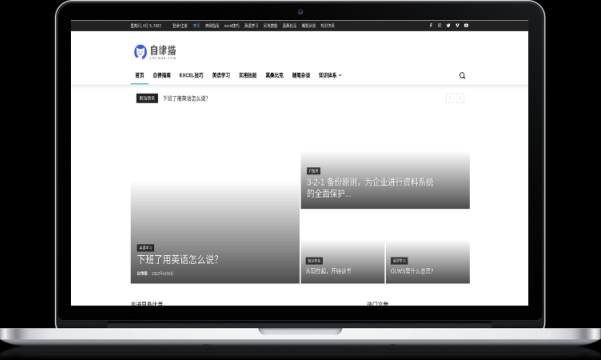Click the search magnifier icon
The height and width of the screenshot is (360, 601).
click(462, 76)
